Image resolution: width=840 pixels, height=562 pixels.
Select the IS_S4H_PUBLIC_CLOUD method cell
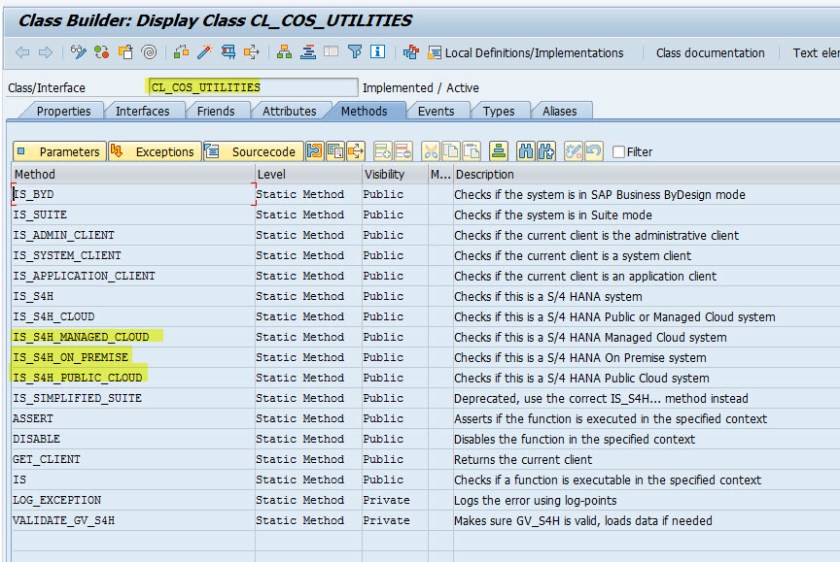[x=133, y=377]
